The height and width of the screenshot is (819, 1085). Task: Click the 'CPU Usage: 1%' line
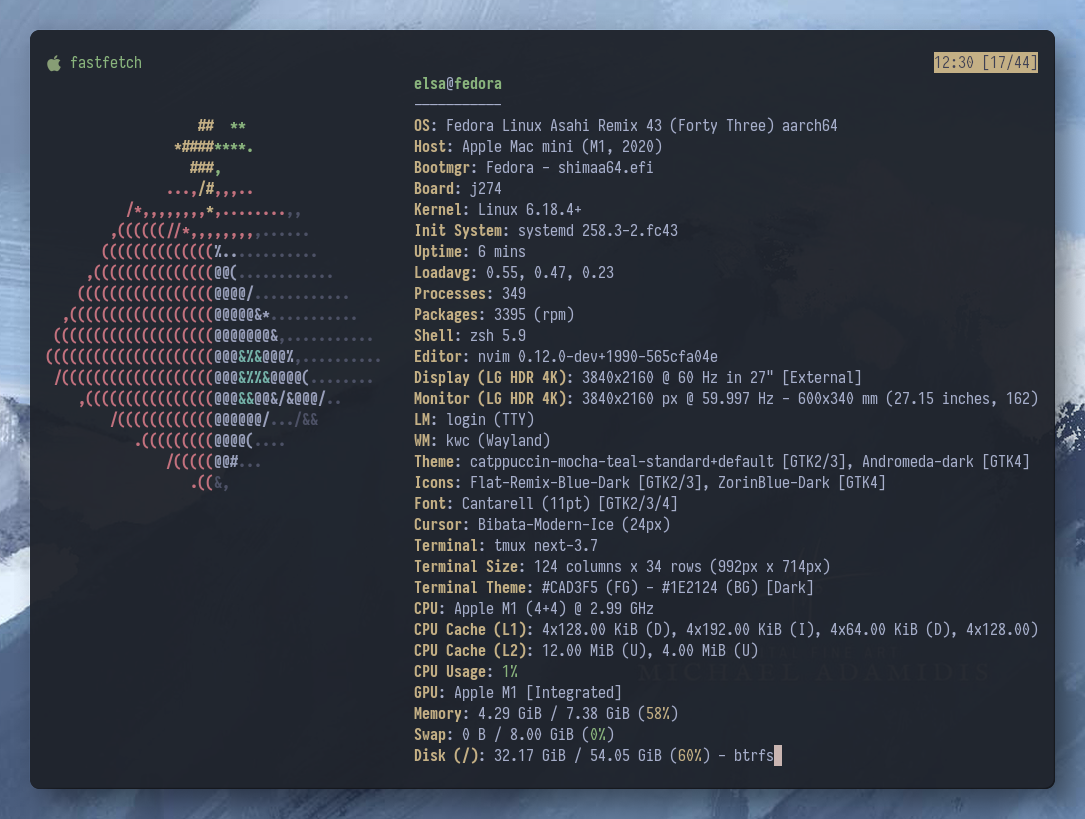(466, 672)
